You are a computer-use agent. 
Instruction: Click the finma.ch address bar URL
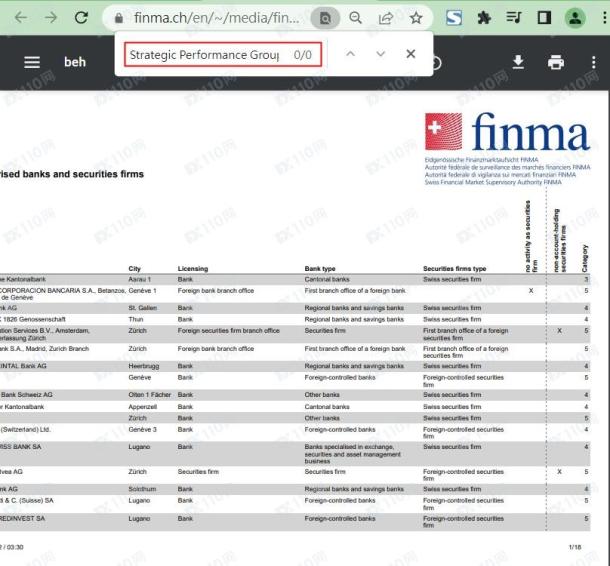coord(216,18)
